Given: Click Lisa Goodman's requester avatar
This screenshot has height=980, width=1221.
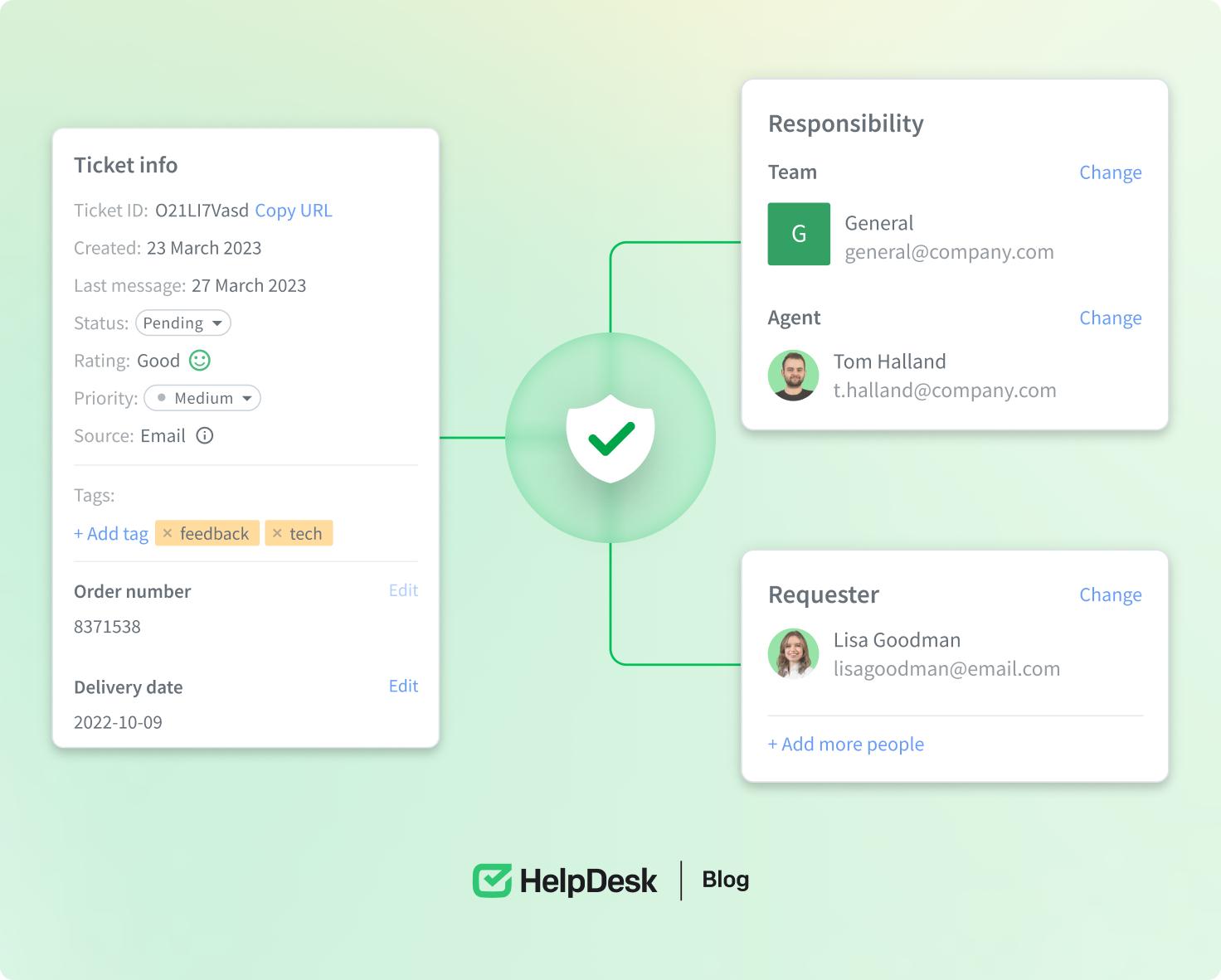Looking at the screenshot, I should (x=794, y=654).
